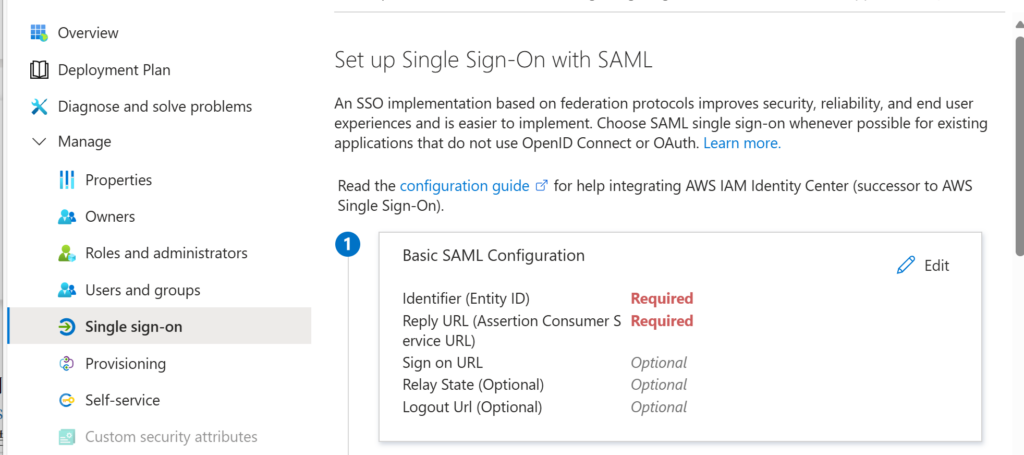Click the Users and groups icon

(67, 290)
